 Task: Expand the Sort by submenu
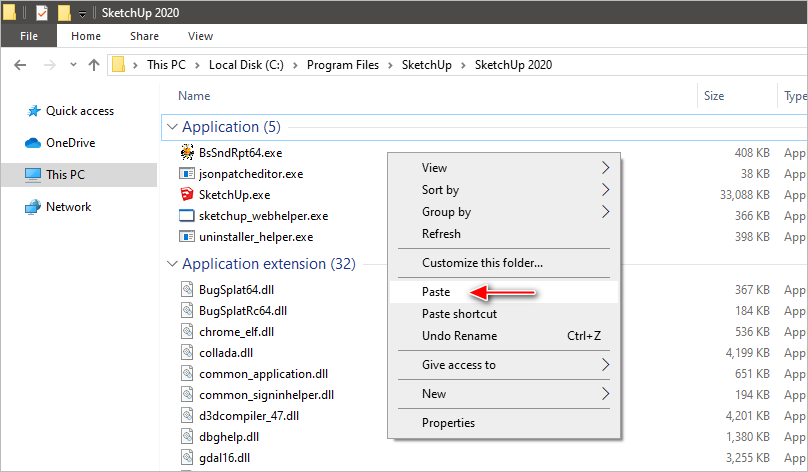click(x=604, y=190)
